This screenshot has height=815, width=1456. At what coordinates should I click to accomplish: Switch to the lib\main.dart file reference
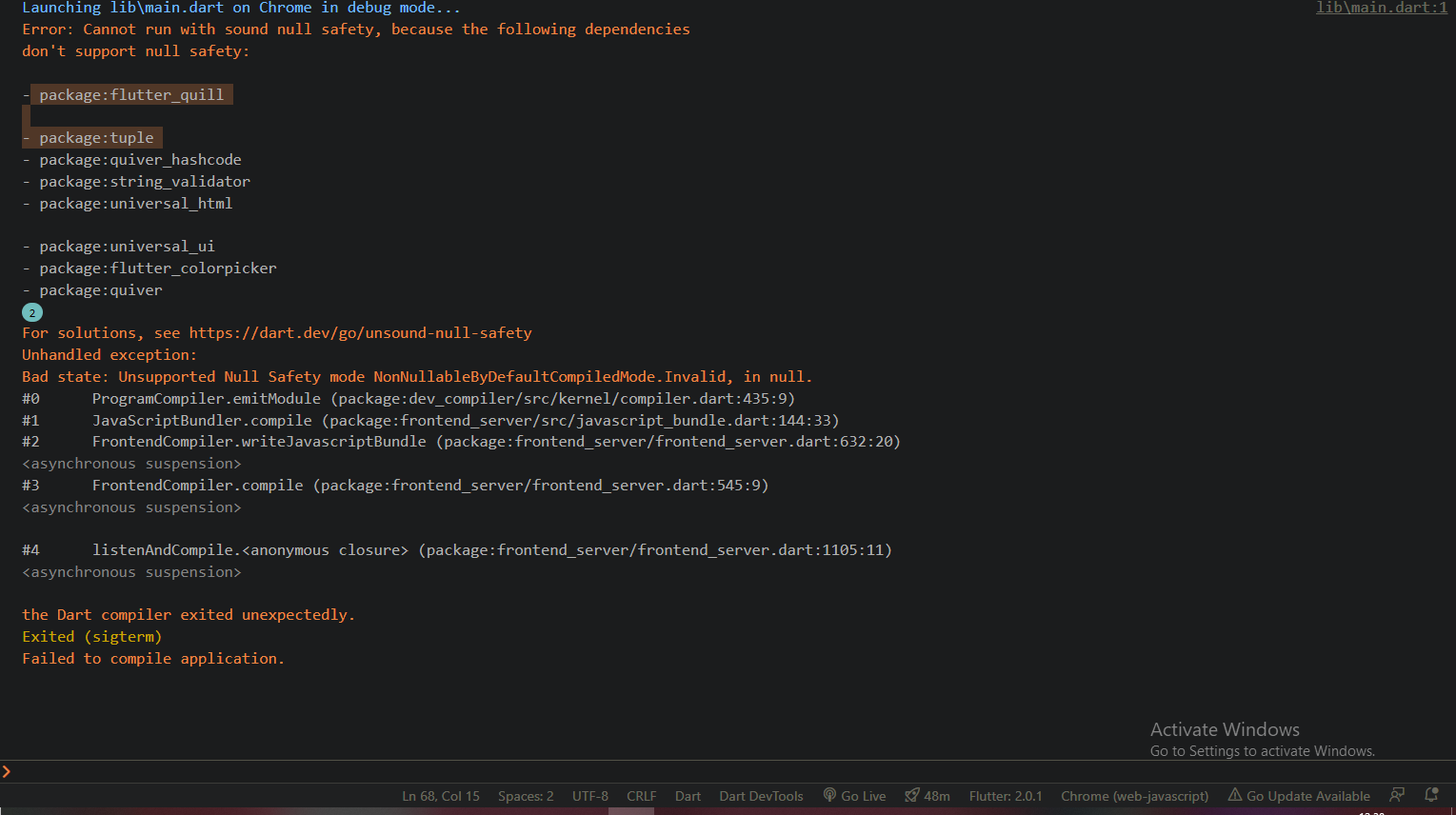(1381, 8)
